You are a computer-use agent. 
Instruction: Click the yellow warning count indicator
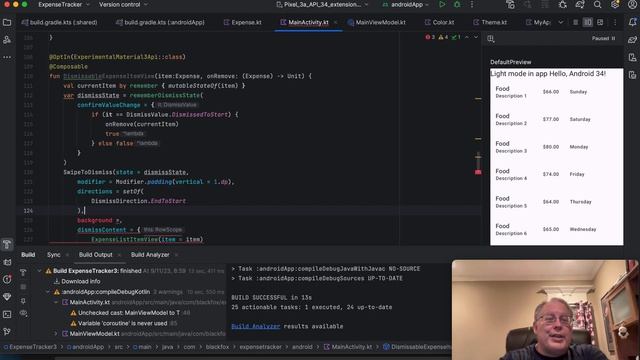point(443,37)
